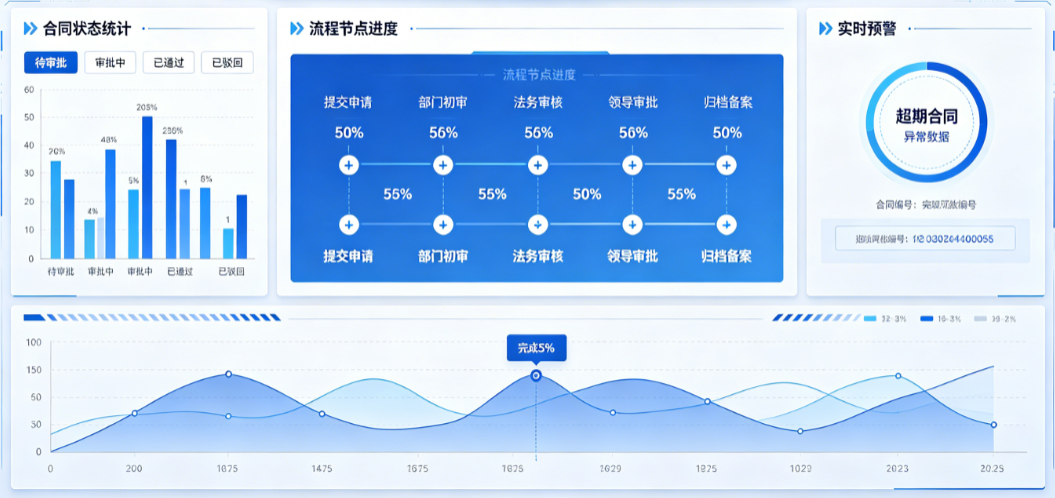Click the double-chevron icon beside 合同状态统计
The width and height of the screenshot is (1055, 498).
[30, 28]
